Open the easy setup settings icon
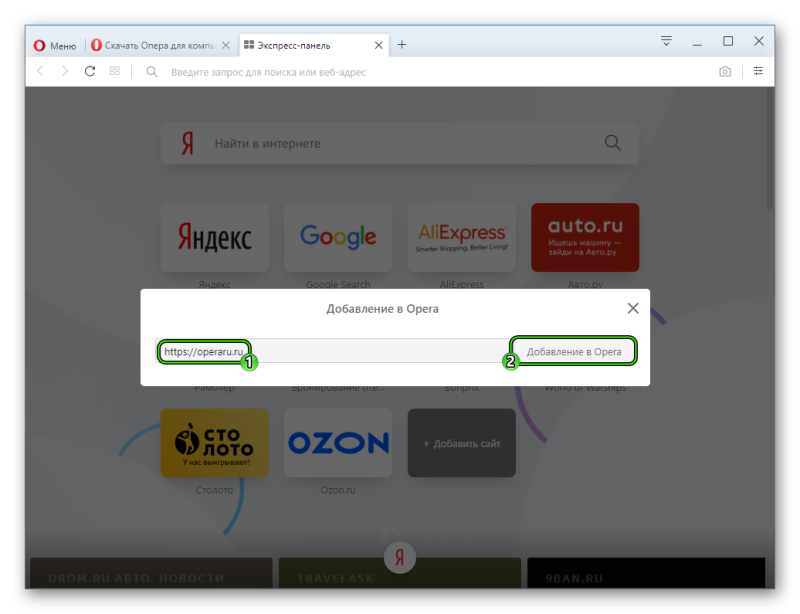The height and width of the screenshot is (614, 800). [x=758, y=71]
